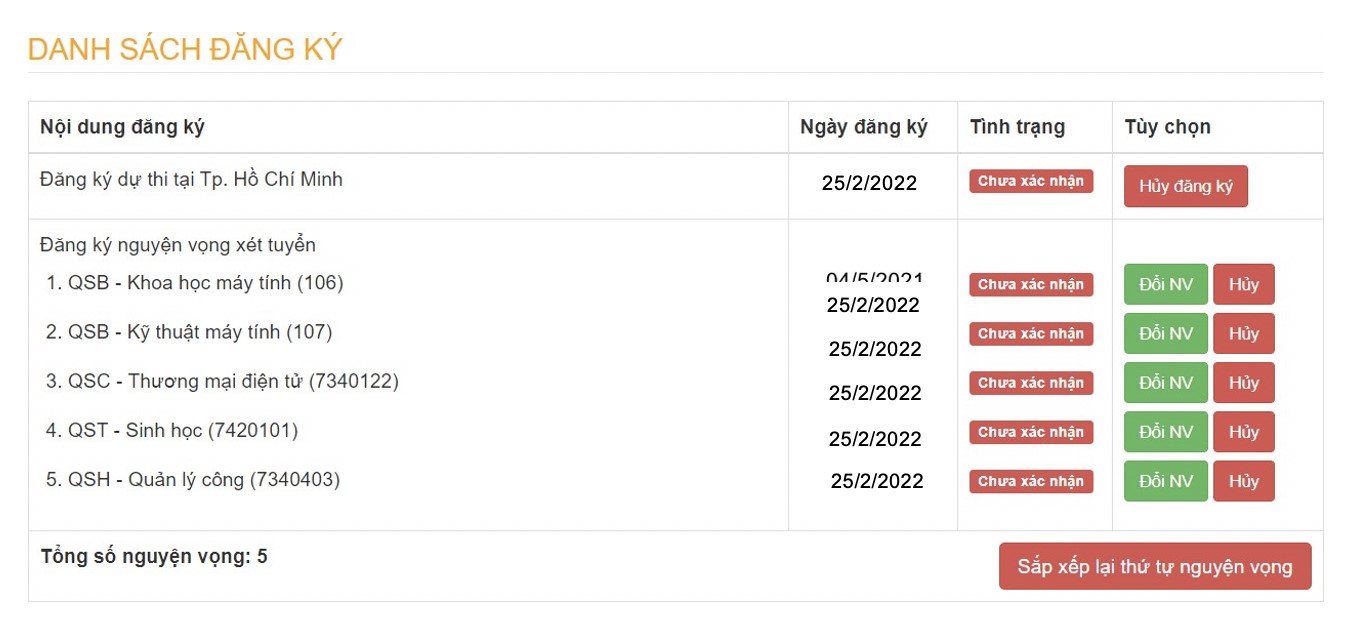This screenshot has height=624, width=1350.
Task: Click the status badge for Quản lý công
Action: point(1030,481)
